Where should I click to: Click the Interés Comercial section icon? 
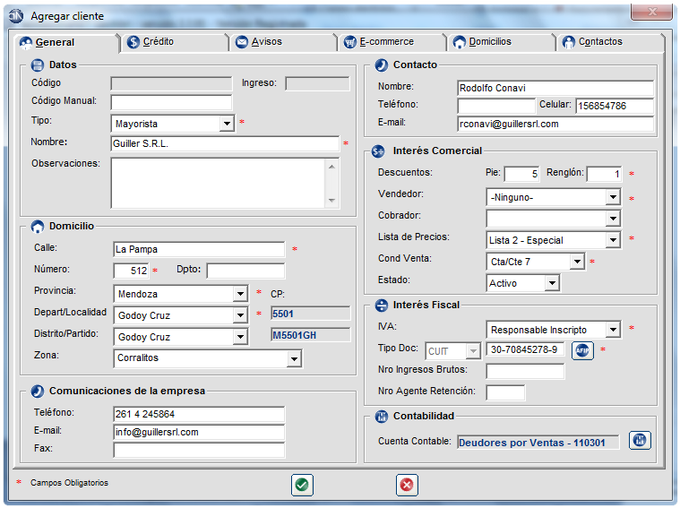(378, 151)
